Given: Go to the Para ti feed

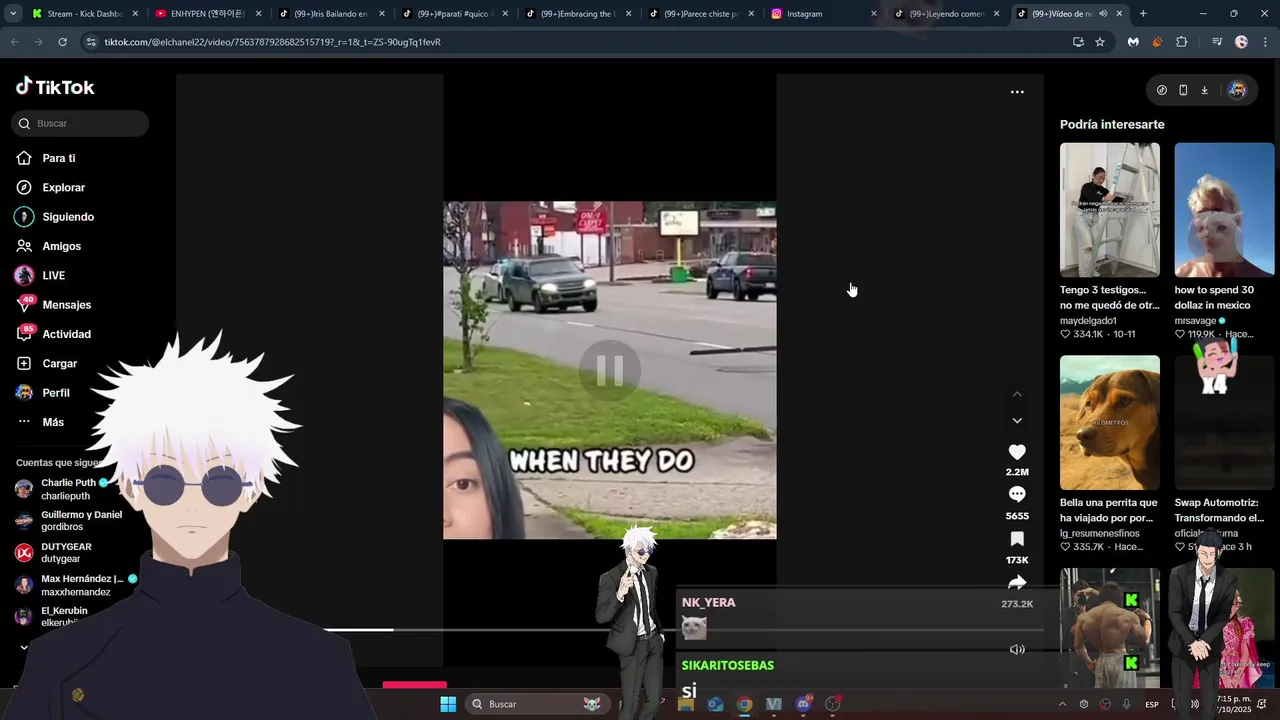Looking at the screenshot, I should pyautogui.click(x=58, y=158).
